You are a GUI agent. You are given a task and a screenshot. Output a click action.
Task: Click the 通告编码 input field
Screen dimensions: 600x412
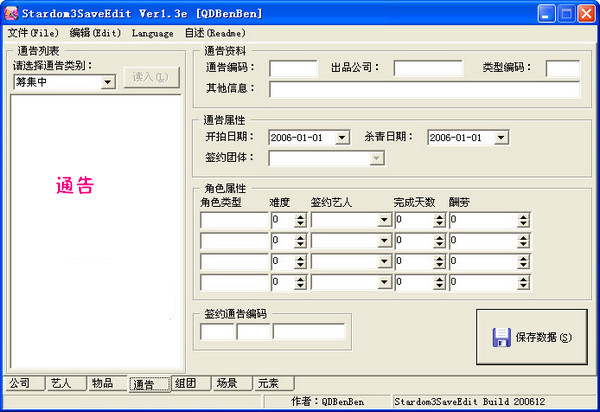tap(293, 68)
